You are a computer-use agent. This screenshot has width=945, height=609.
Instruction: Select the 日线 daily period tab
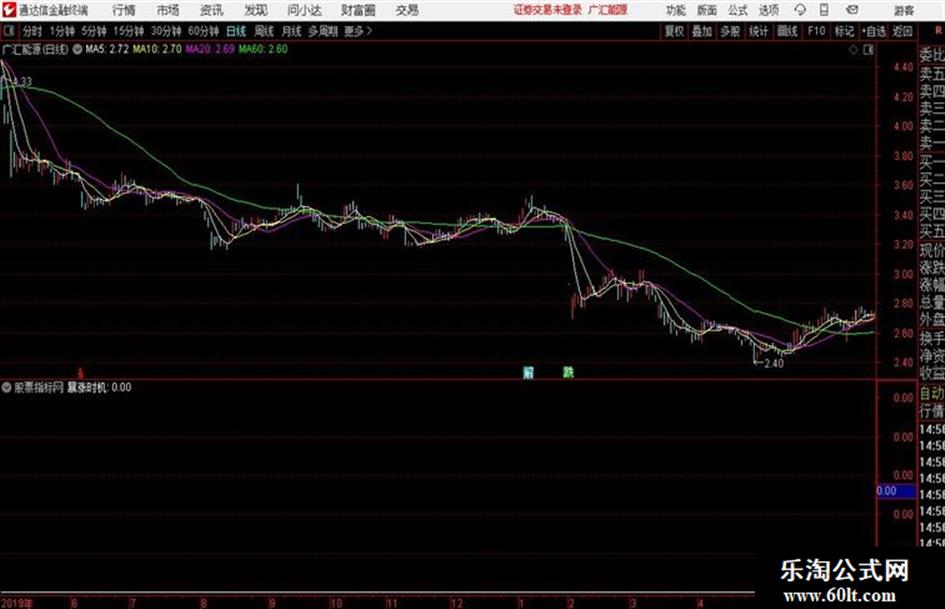click(x=236, y=31)
